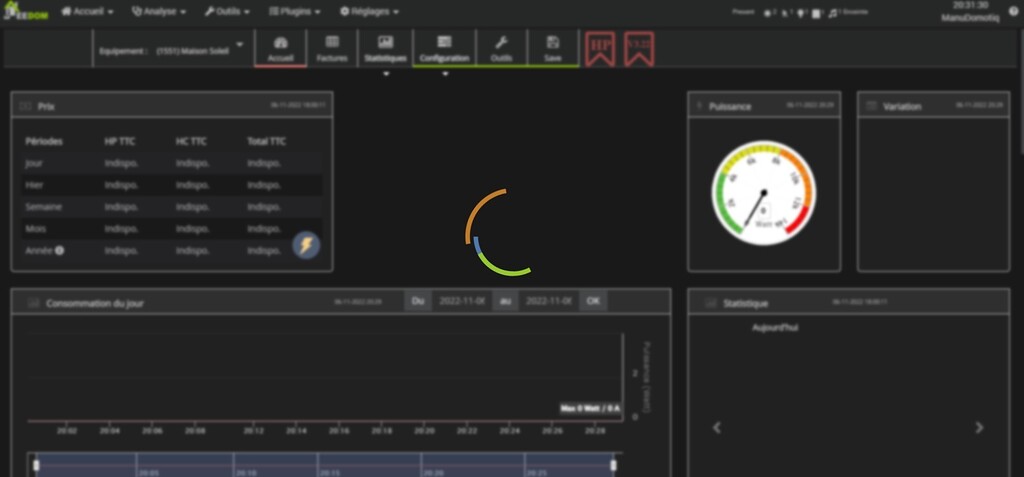Image resolution: width=1024 pixels, height=477 pixels.
Task: Click the lightning bolt button in Prix panel
Action: 305,246
